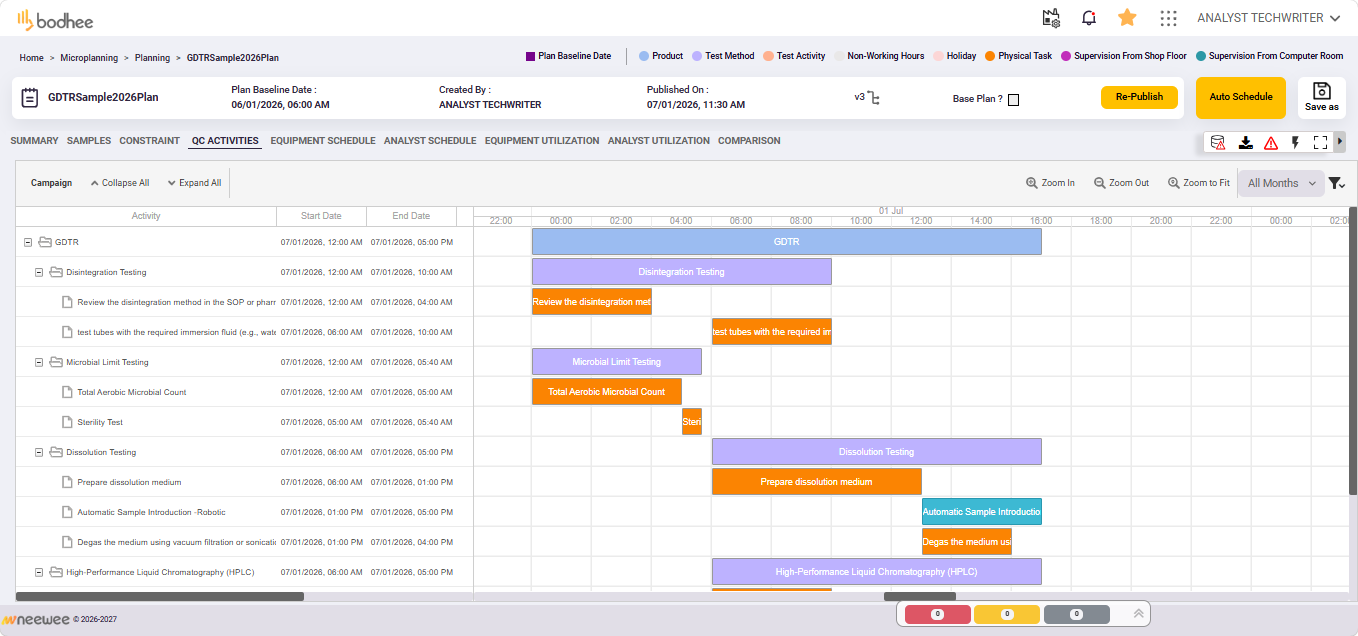Click the Save as disk icon
1358x636 pixels.
point(1321,91)
